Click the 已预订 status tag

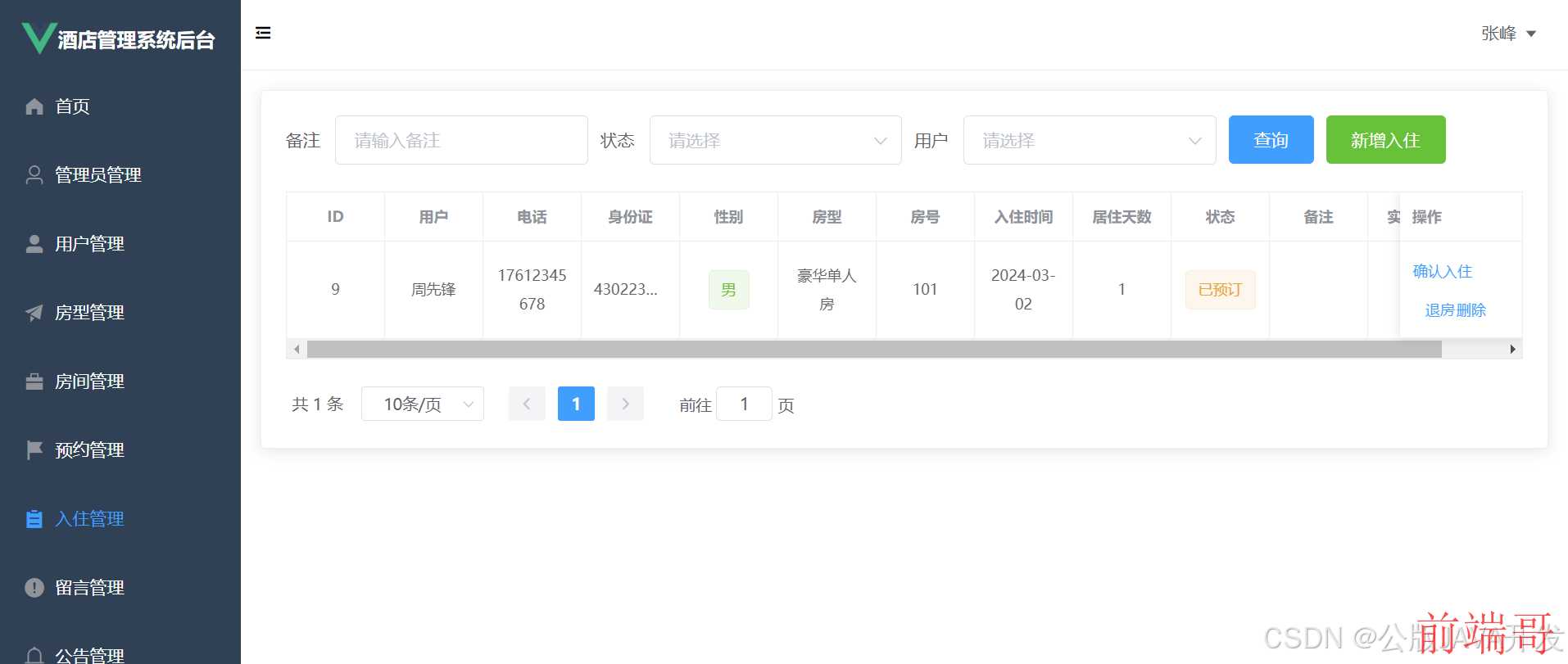1220,290
